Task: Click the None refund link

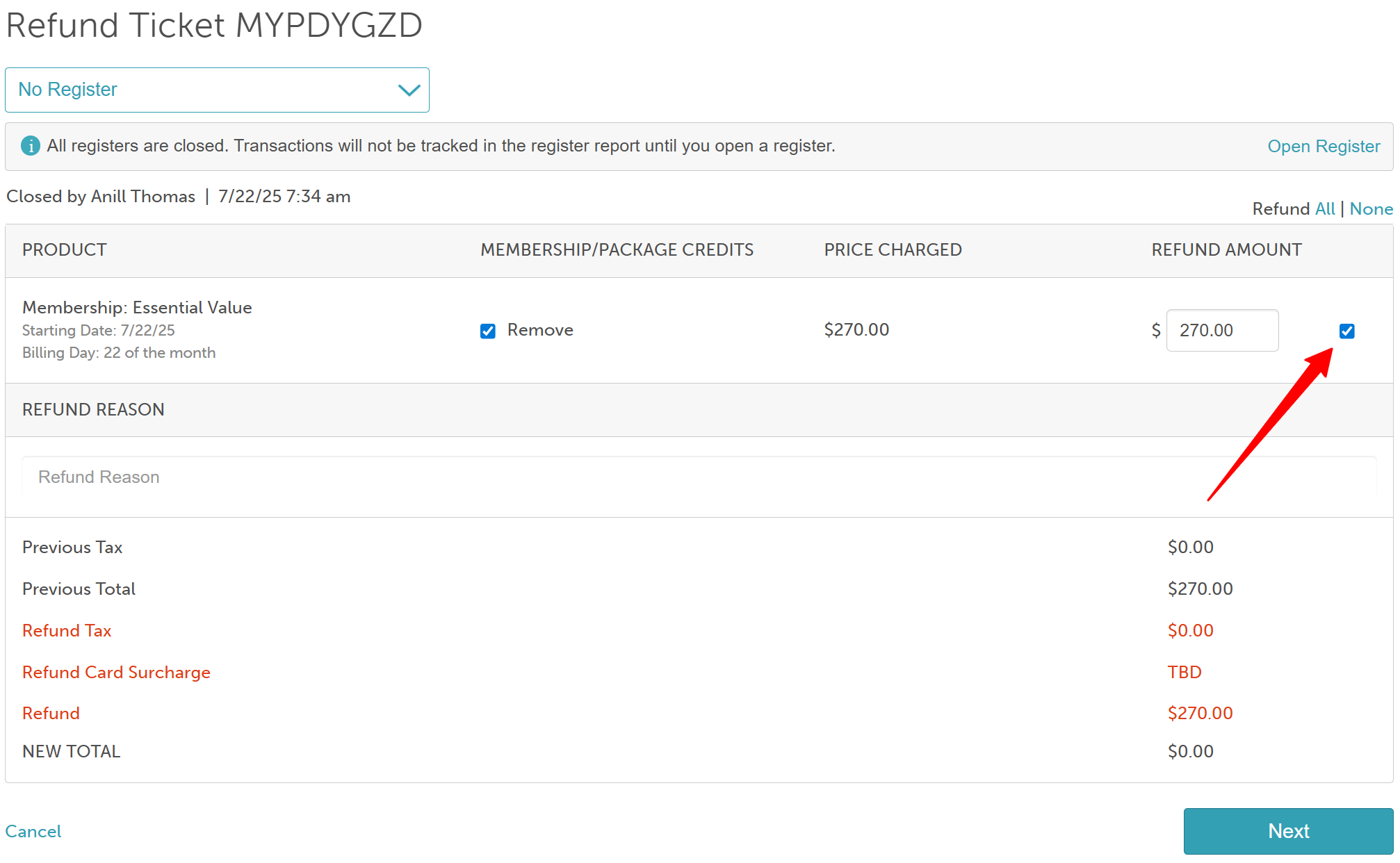Action: click(1370, 209)
